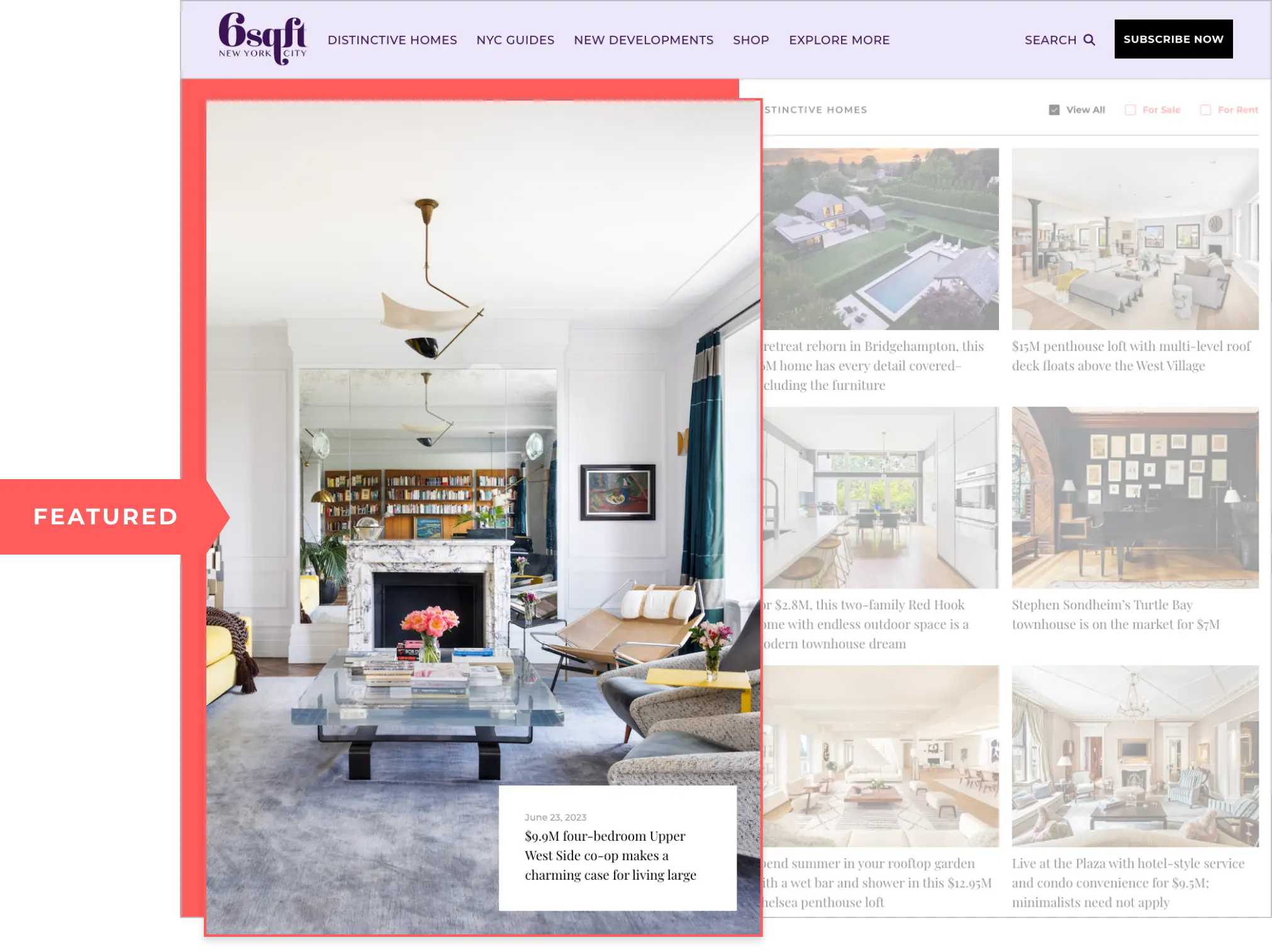1272x952 pixels.
Task: Select the Stephen Sondheim townhouse thumbnail
Action: coord(1135,498)
